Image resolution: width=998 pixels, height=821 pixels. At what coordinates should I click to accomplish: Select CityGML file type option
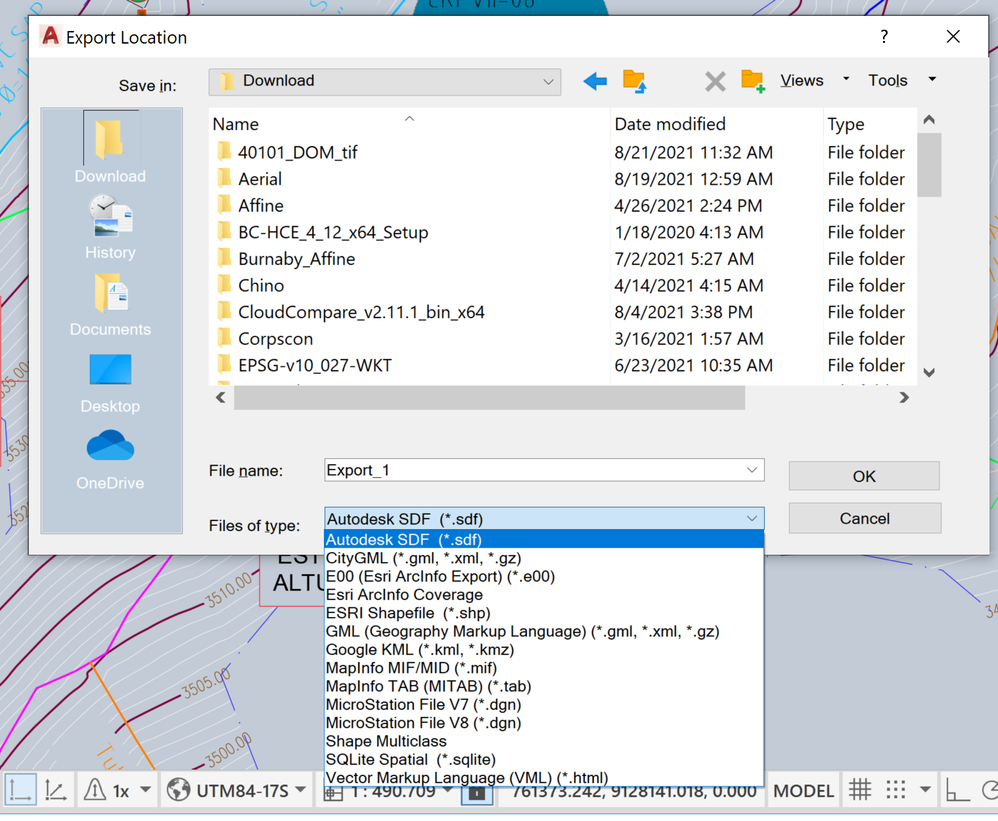pyautogui.click(x=544, y=558)
